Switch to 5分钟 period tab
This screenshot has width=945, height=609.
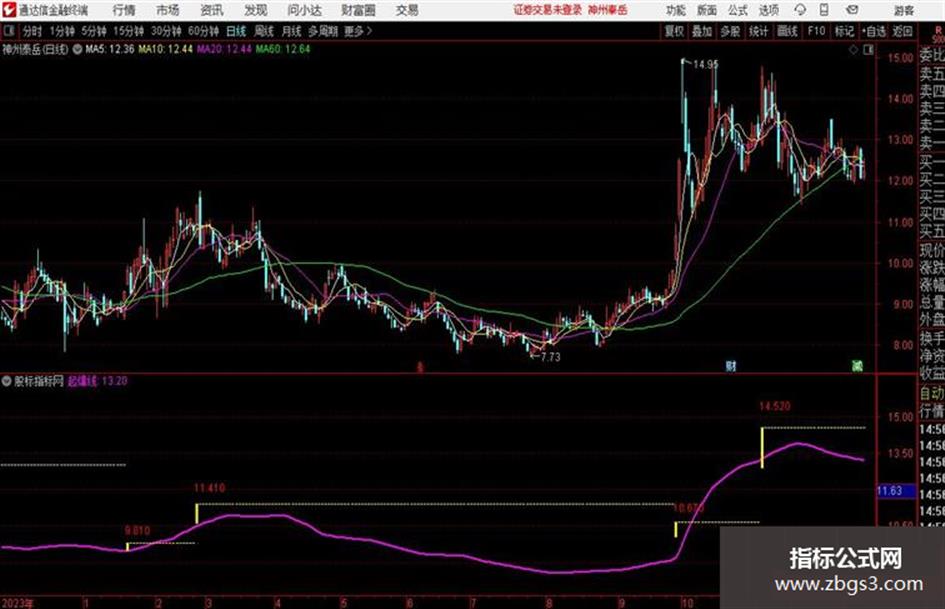coord(93,31)
